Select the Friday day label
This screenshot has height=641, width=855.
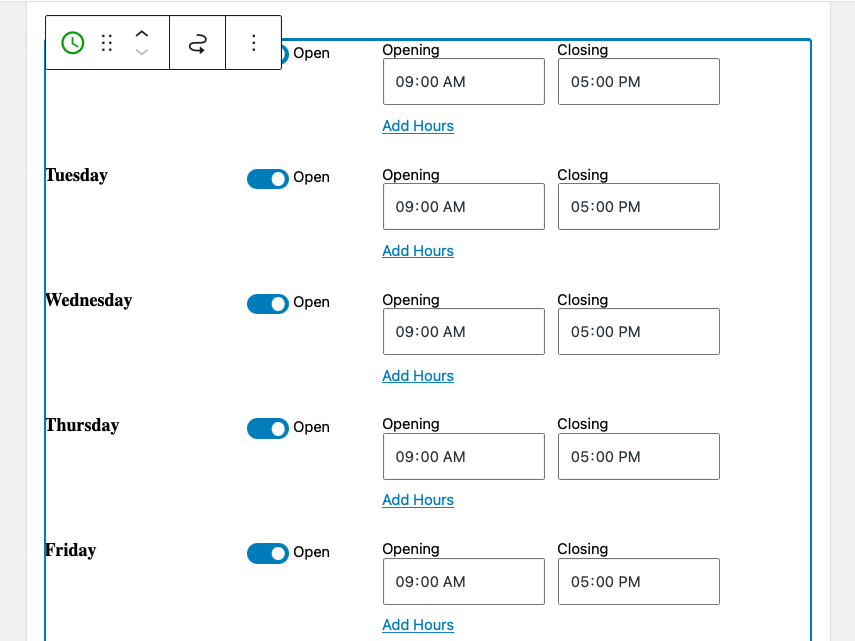[x=71, y=550]
